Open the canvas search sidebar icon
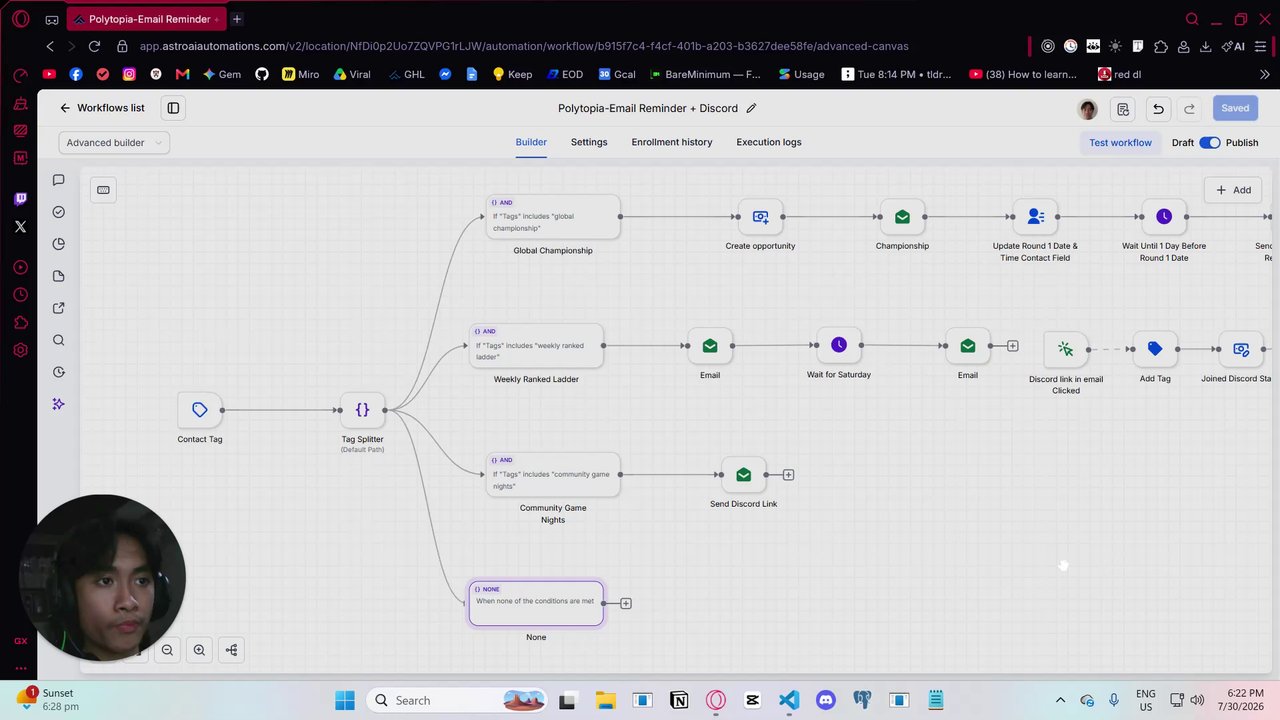 click(x=58, y=340)
